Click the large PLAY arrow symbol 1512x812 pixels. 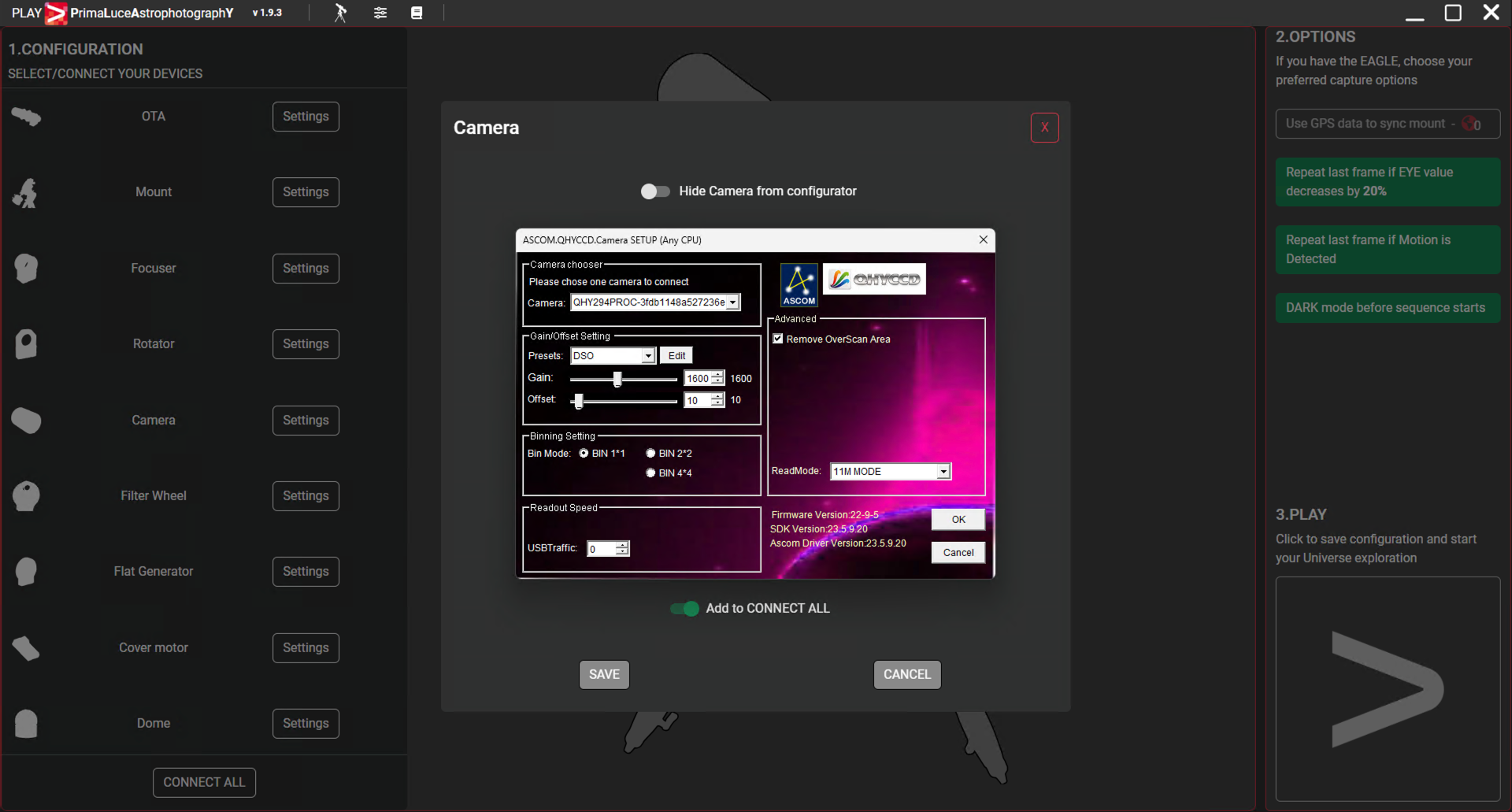pyautogui.click(x=1388, y=689)
